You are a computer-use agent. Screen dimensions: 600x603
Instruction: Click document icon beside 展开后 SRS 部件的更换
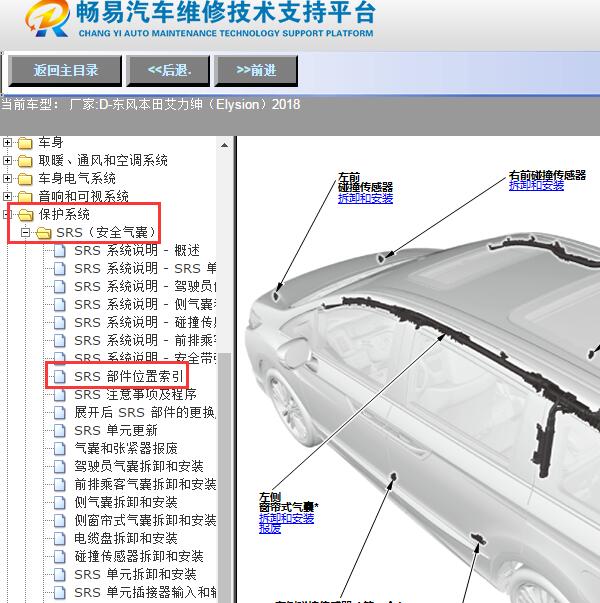point(59,412)
